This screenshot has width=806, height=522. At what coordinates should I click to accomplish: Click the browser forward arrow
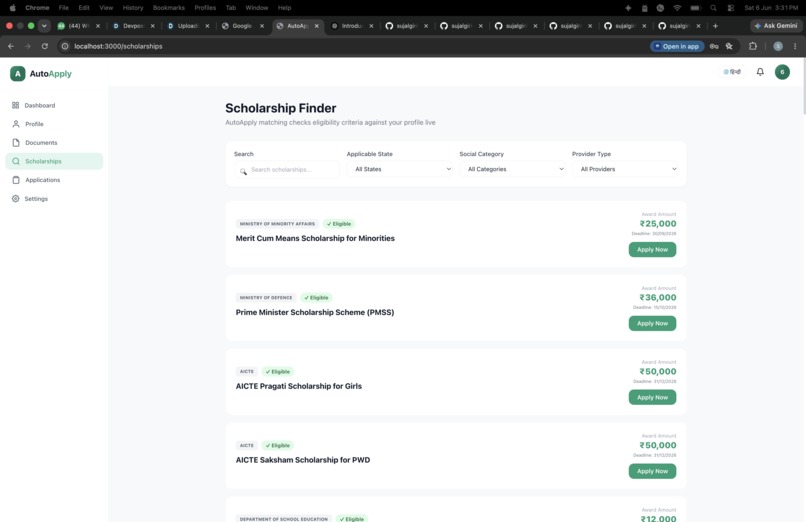(28, 46)
